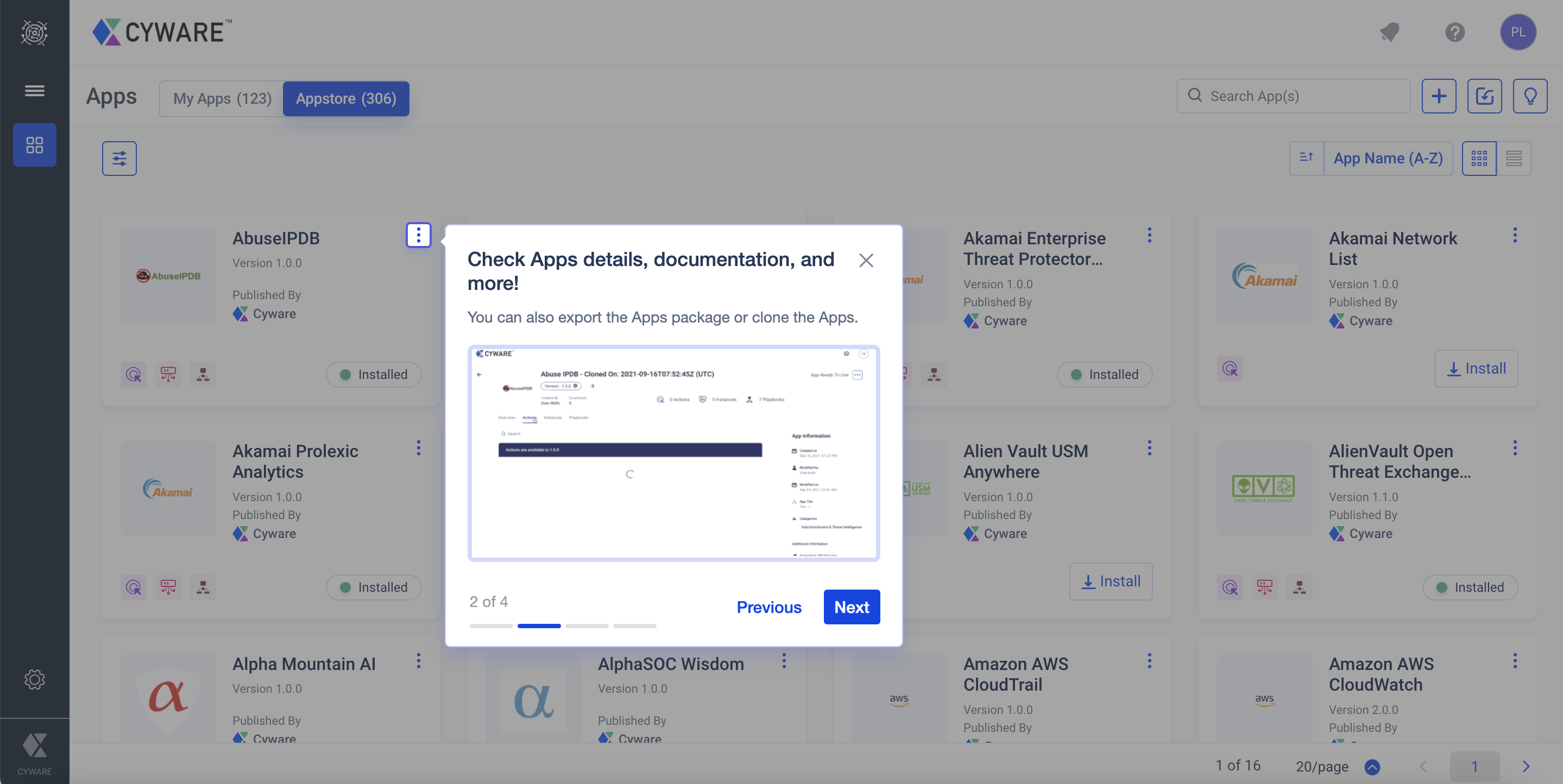
Task: Open the notifications megaphone icon
Action: 1389,31
